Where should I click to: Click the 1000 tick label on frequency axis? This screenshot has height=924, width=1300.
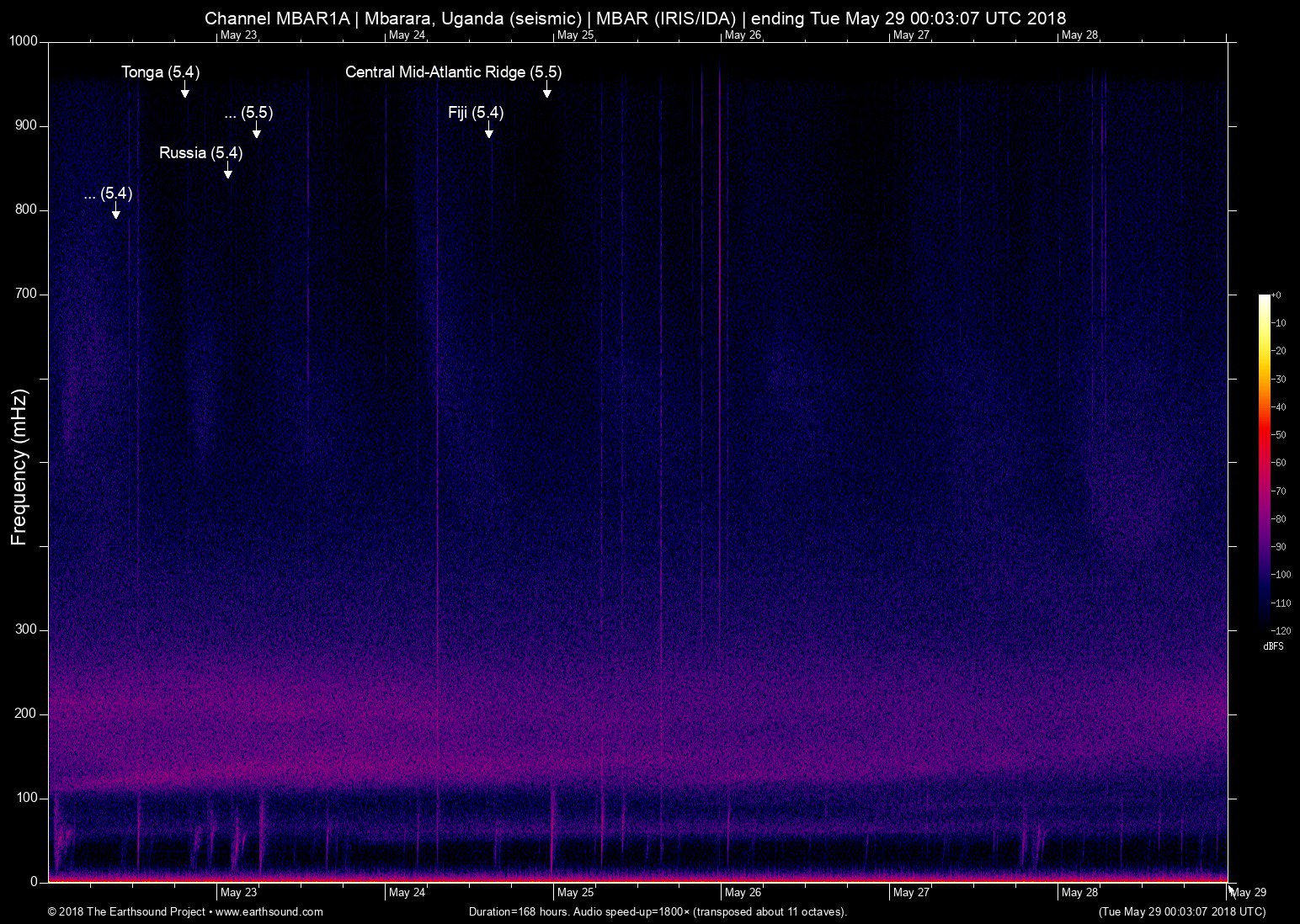pyautogui.click(x=24, y=41)
